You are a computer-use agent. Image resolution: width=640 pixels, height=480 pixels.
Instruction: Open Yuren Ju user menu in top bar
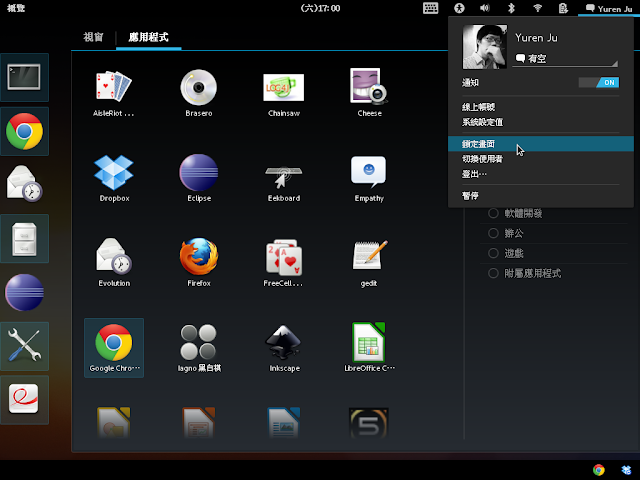609,9
